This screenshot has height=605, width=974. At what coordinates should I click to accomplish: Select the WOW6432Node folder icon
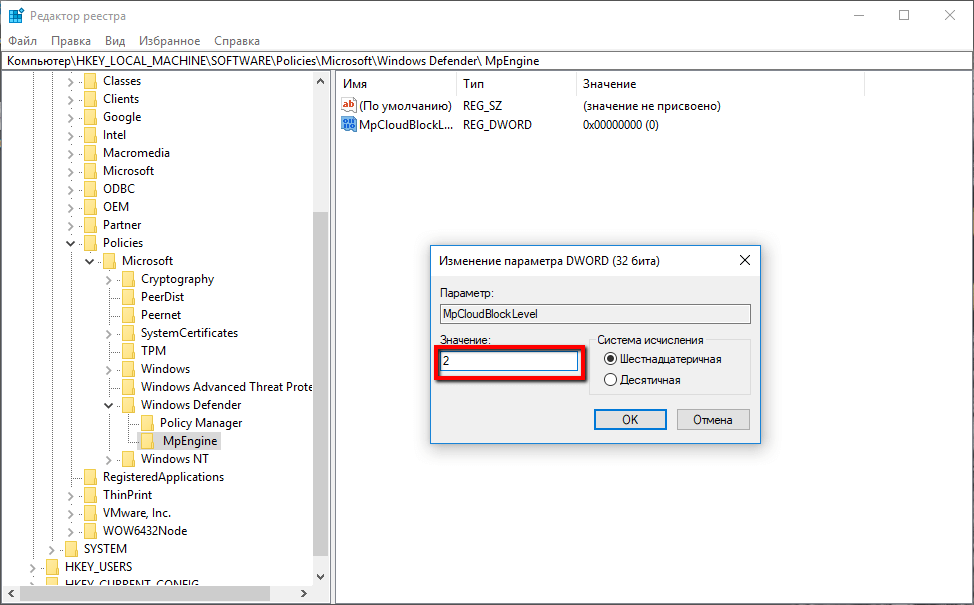click(x=91, y=531)
